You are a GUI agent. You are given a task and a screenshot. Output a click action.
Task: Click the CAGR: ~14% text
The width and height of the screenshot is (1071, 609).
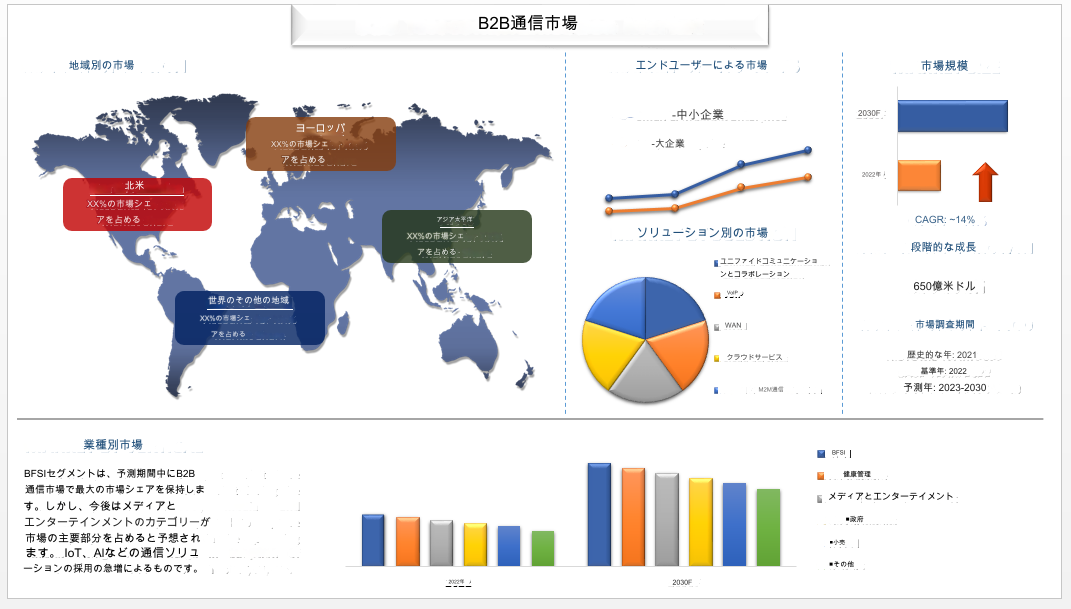point(945,220)
